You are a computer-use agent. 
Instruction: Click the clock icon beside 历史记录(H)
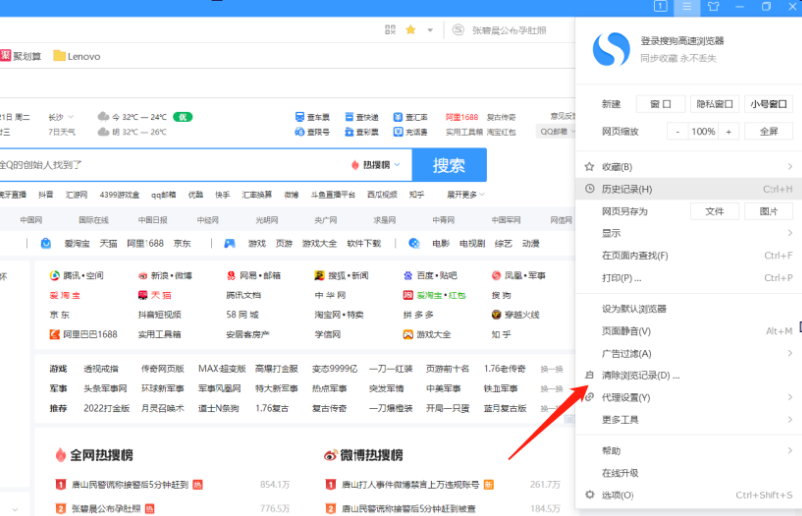[x=590, y=189]
